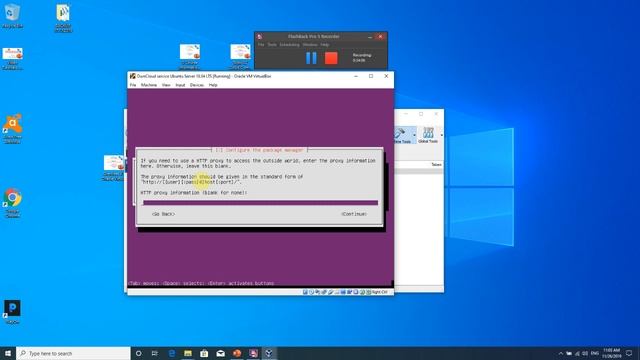Image resolution: width=640 pixels, height=360 pixels.
Task: Open Machine menu in VirtualBox VM window
Action: click(x=149, y=85)
